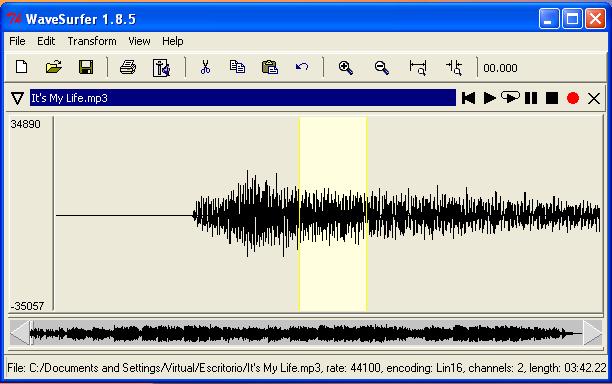Paste audio using clipboard icon
Viewport: 612px width, 384px height.
(270, 67)
